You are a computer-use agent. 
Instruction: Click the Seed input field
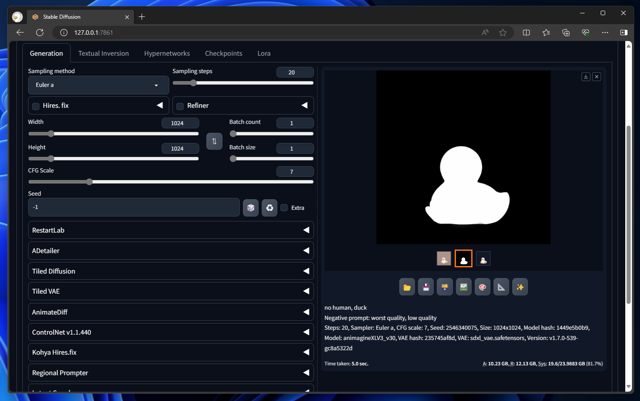pos(133,208)
